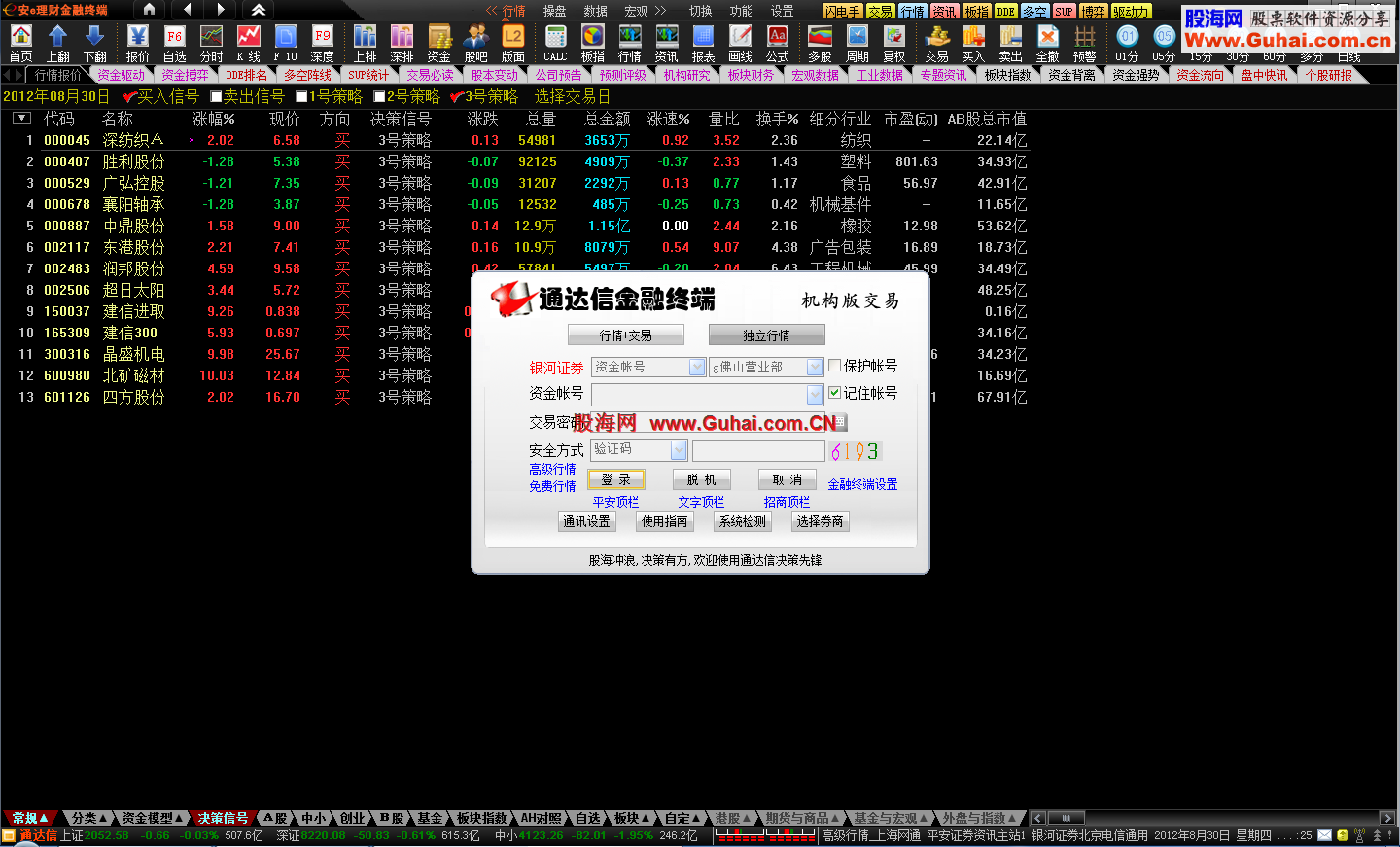This screenshot has height=847, width=1400.
Task: Open the 功能 menu
Action: pos(741,11)
